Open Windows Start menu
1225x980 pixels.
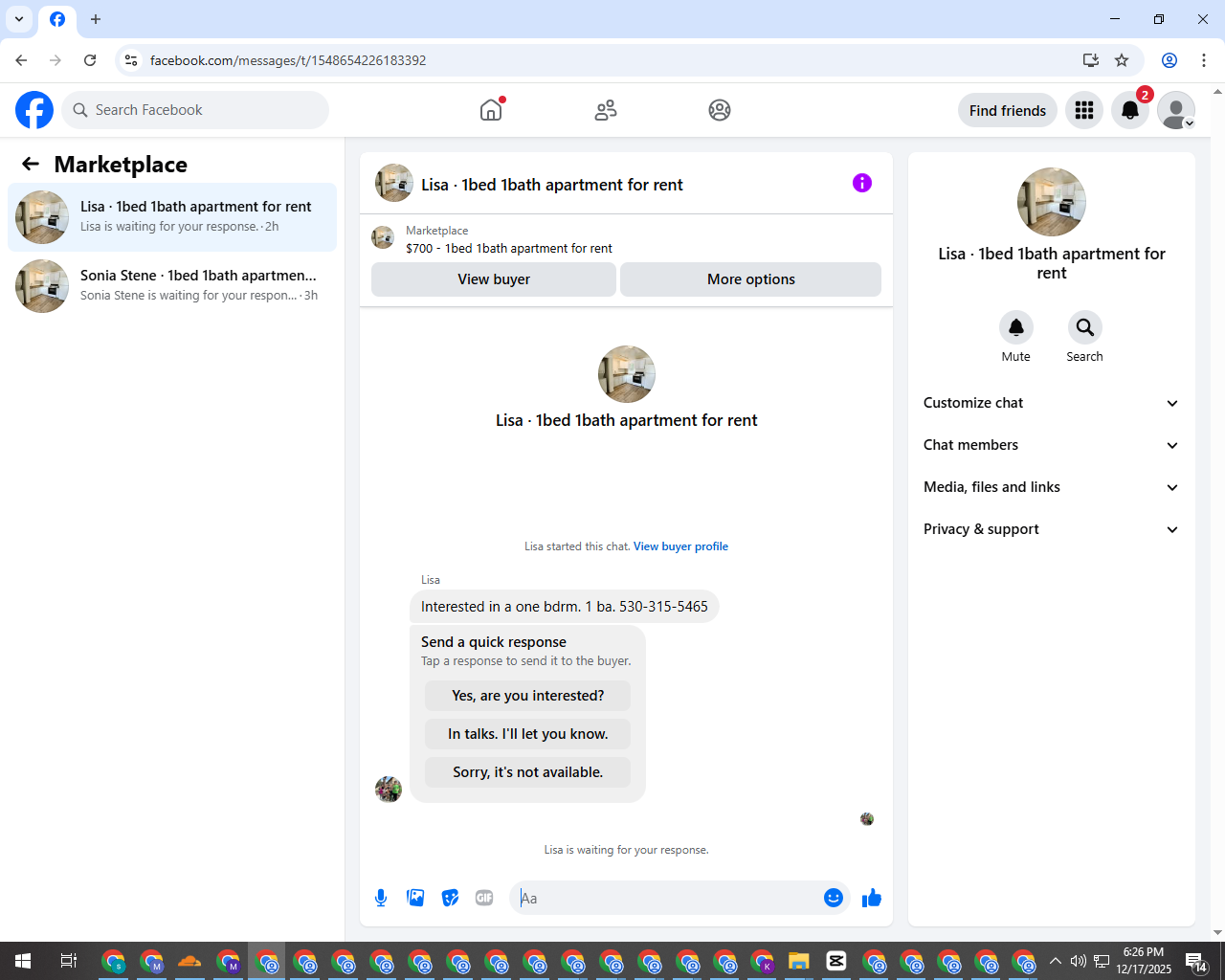[23, 961]
